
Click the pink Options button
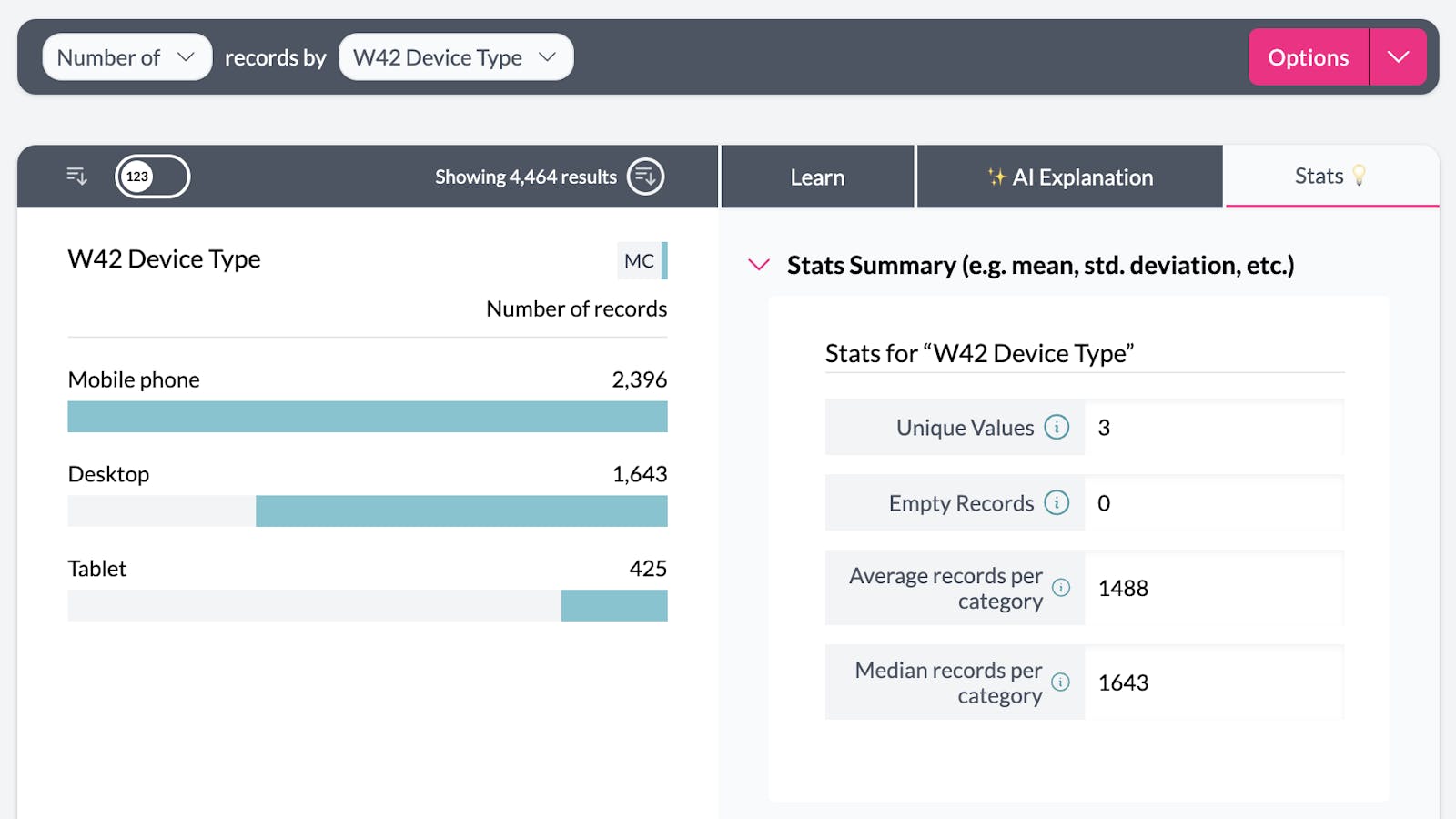tap(1308, 57)
